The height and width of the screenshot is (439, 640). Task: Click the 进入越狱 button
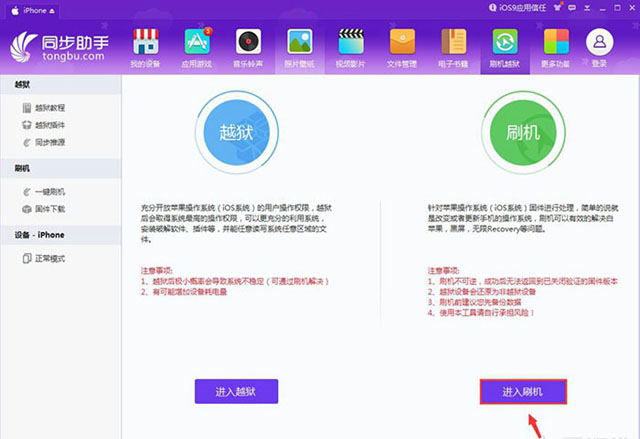[236, 392]
